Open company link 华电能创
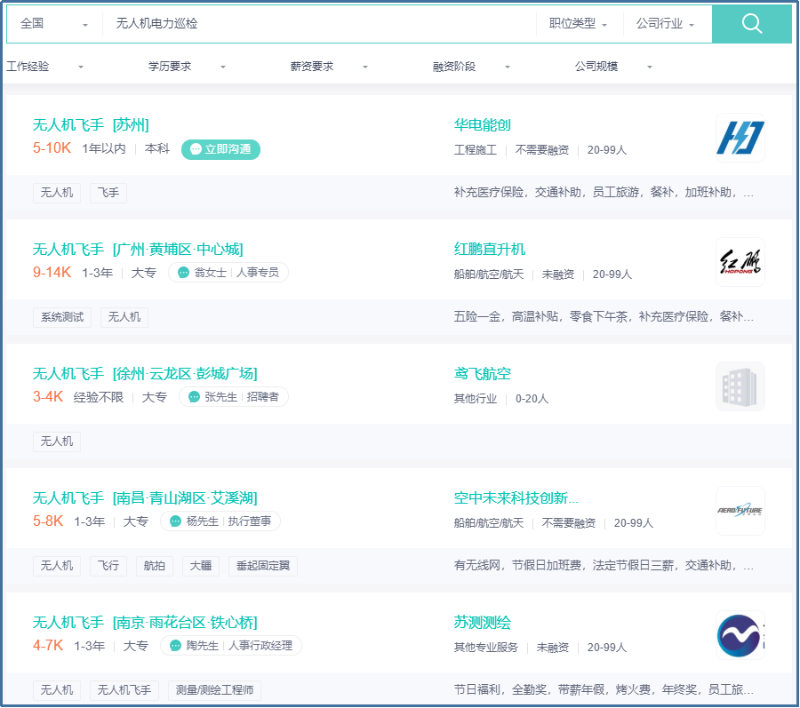The image size is (800, 708). tap(482, 125)
